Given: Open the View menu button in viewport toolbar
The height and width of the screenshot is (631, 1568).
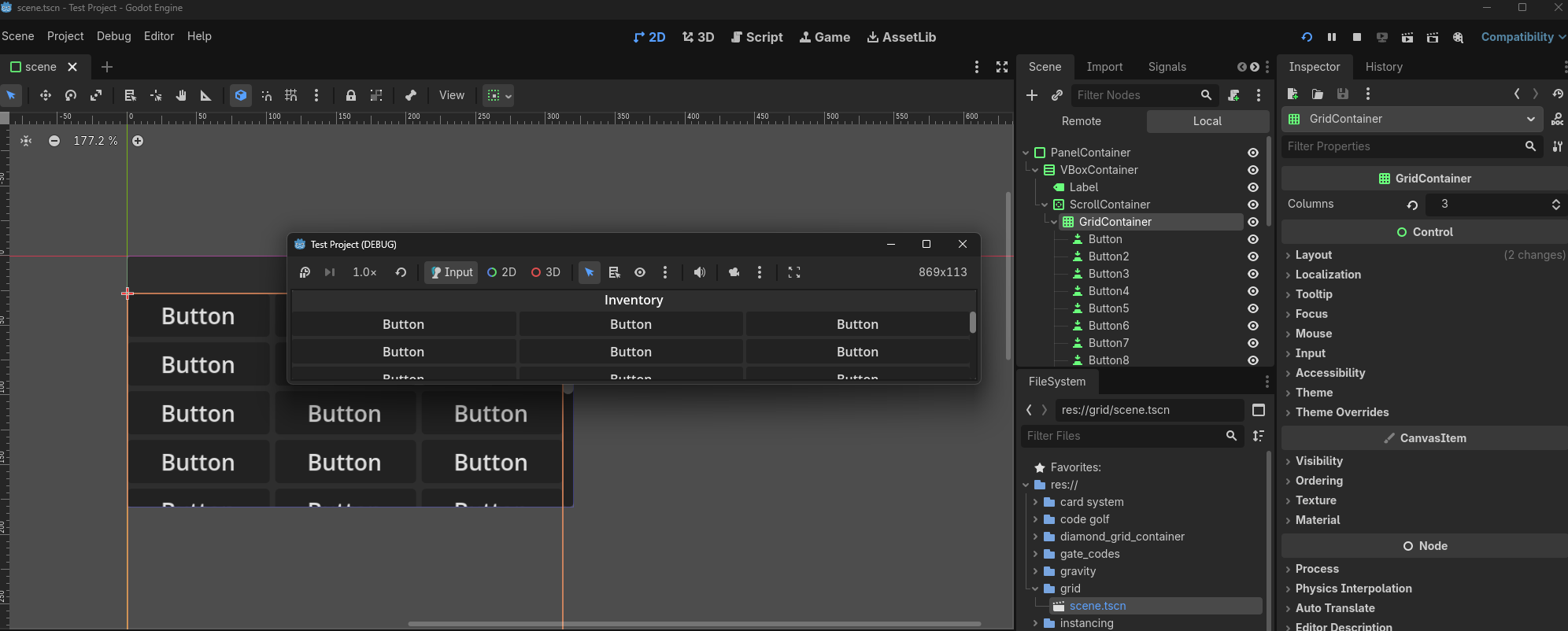Looking at the screenshot, I should click(451, 95).
